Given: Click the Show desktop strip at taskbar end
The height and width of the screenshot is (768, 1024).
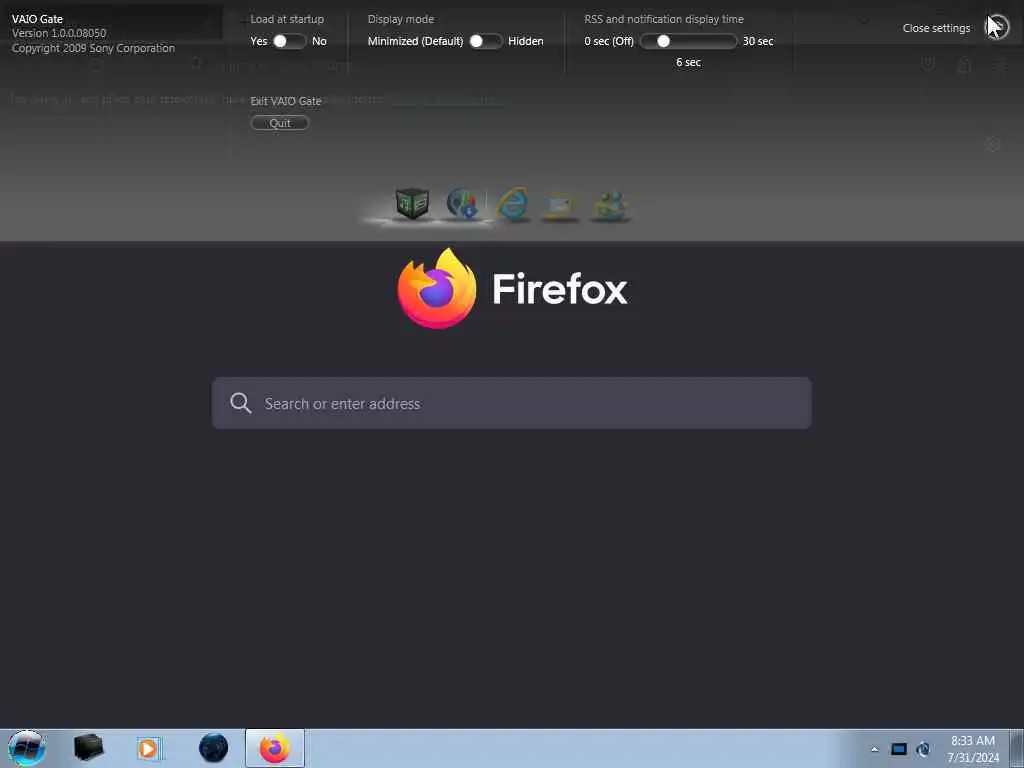Looking at the screenshot, I should point(1017,748).
